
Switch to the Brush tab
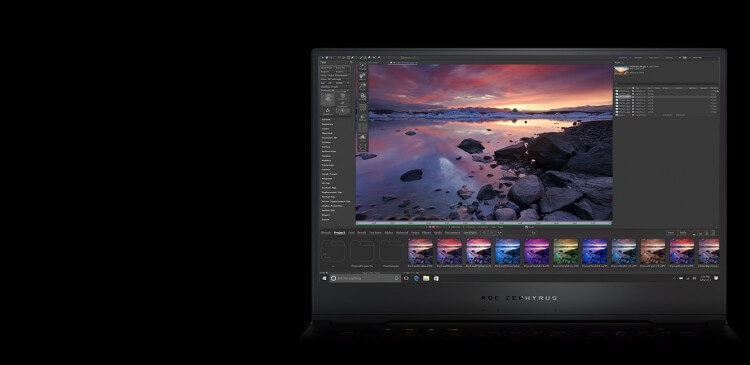pos(362,233)
